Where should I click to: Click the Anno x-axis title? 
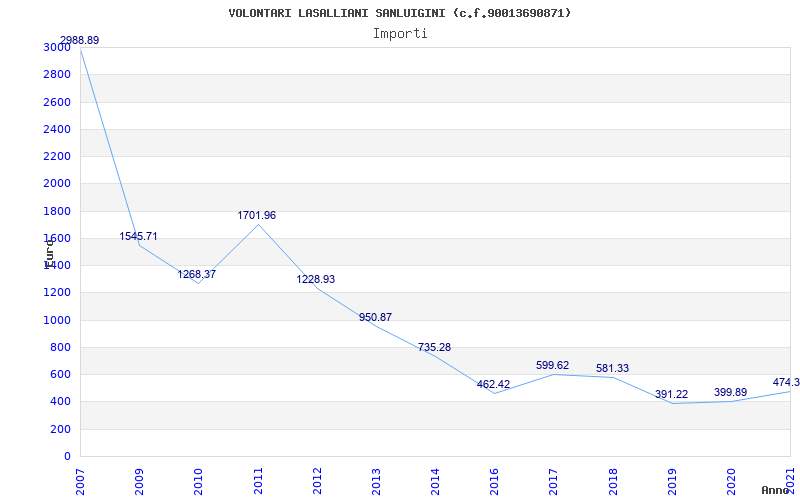[x=775, y=490]
